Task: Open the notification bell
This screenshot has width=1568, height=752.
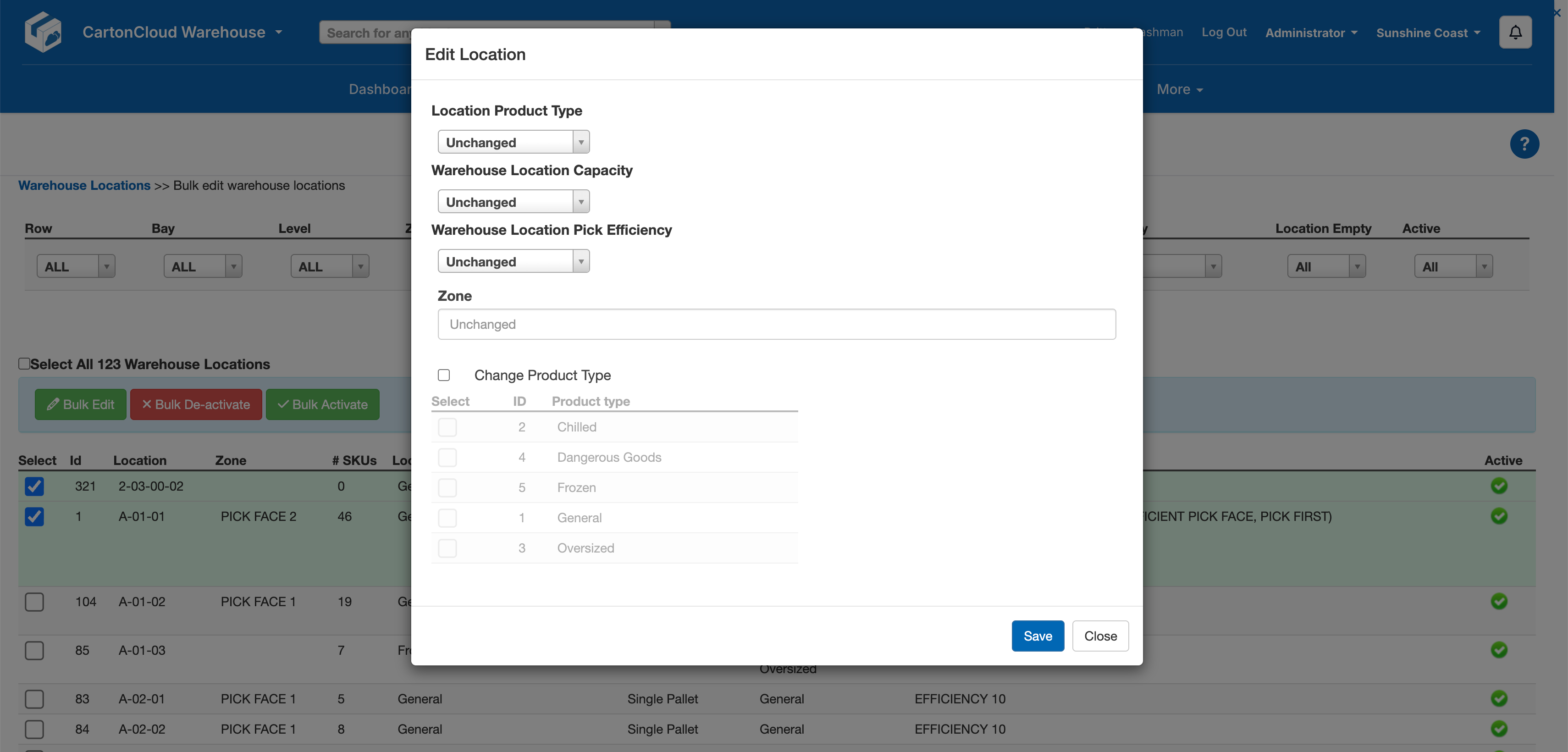Action: click(x=1515, y=32)
